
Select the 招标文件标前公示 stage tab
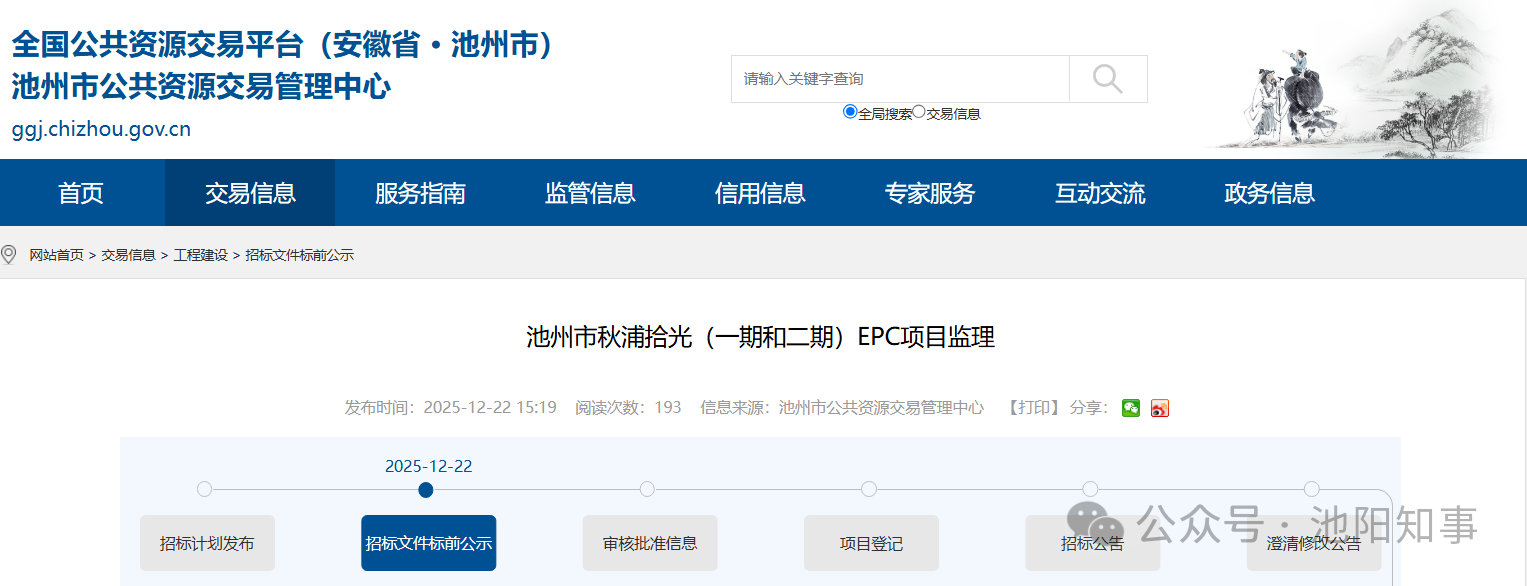pyautogui.click(x=428, y=544)
